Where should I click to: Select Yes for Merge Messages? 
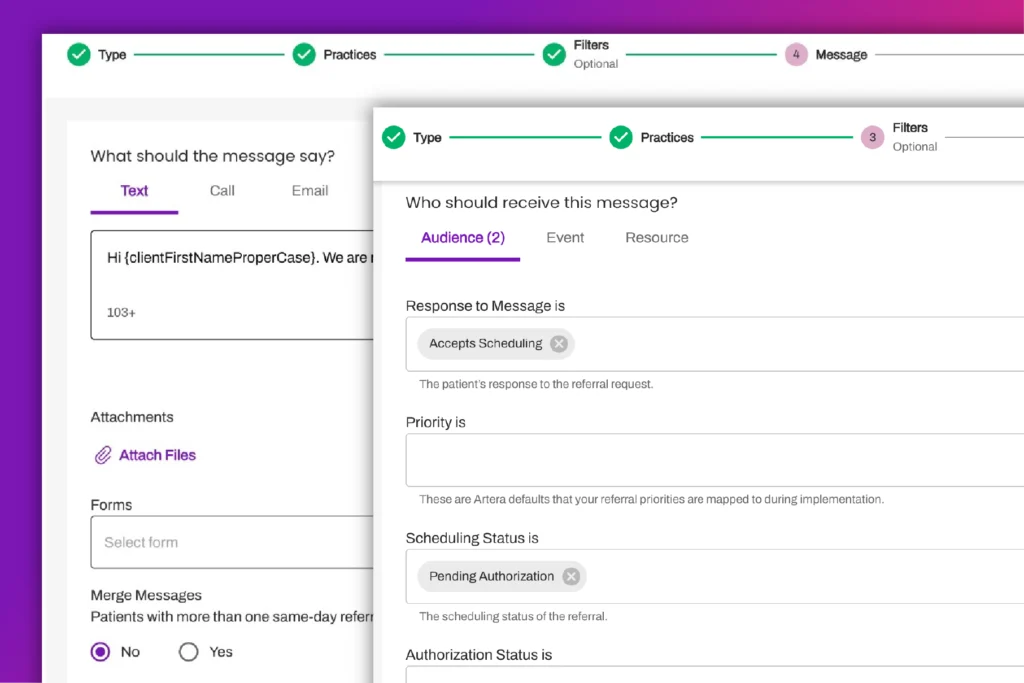189,652
